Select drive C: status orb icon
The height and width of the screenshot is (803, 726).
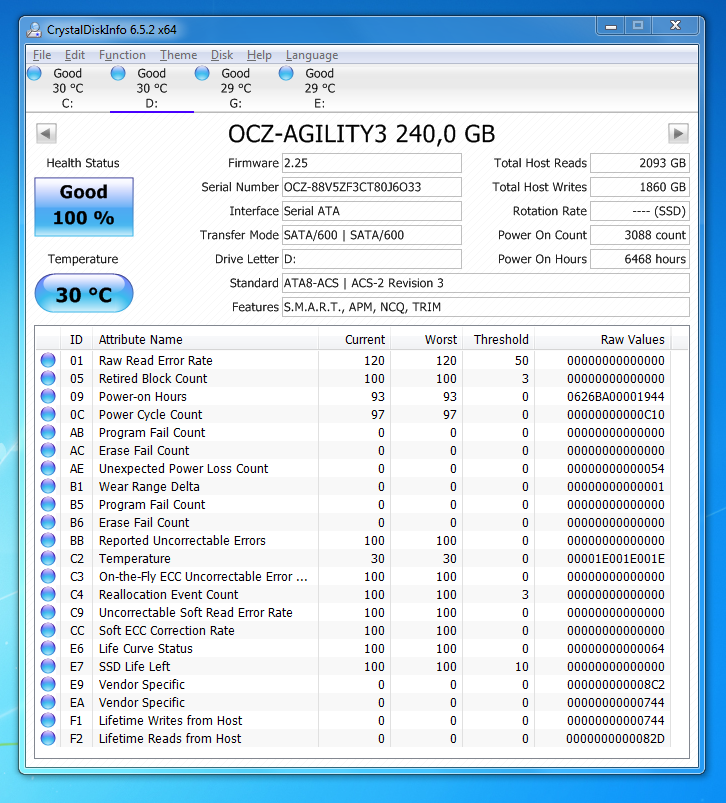35,73
